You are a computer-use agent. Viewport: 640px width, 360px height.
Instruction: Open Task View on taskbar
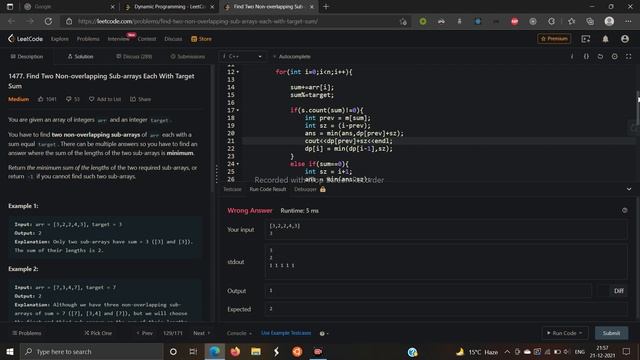click(193, 351)
